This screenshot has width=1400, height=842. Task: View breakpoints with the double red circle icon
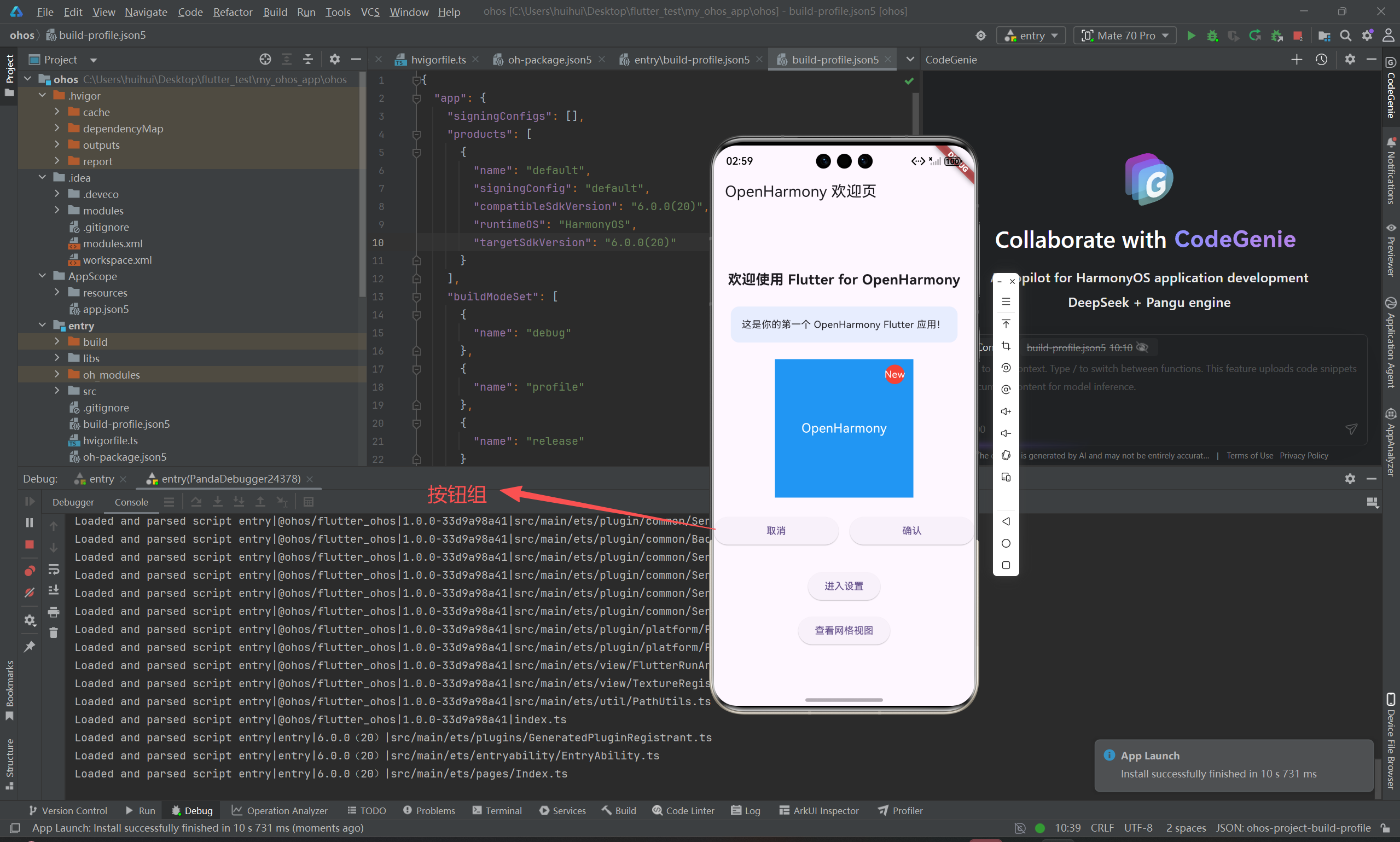tap(30, 571)
